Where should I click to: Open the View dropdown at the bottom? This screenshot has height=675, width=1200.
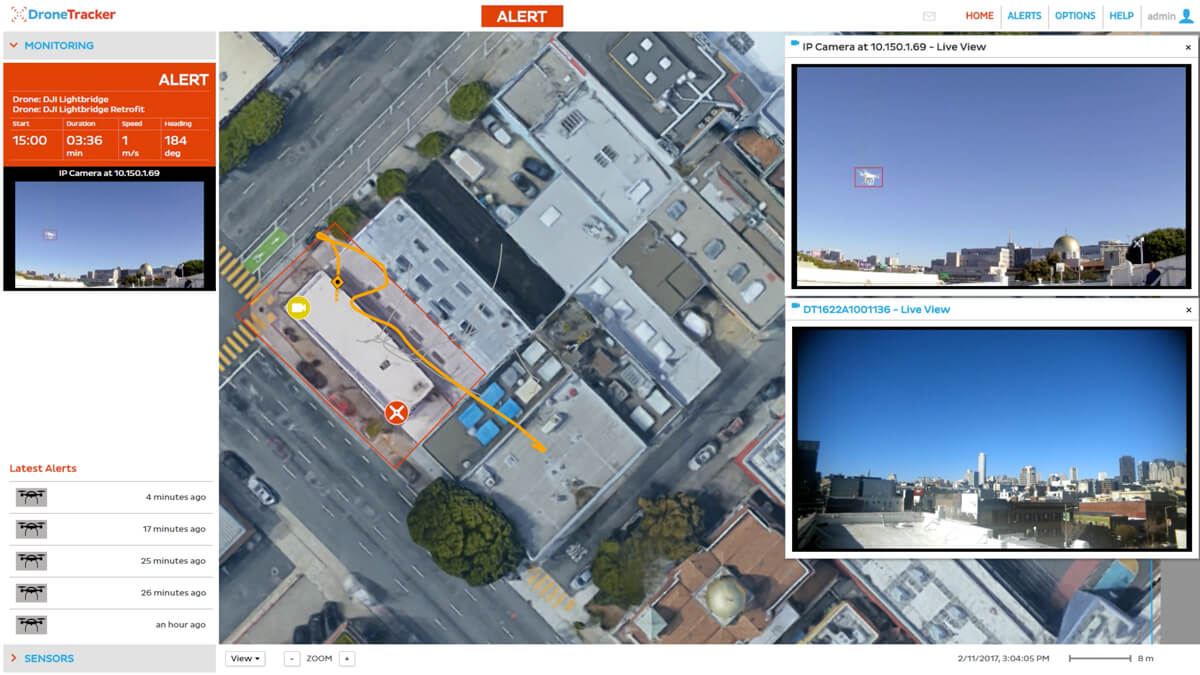click(245, 658)
